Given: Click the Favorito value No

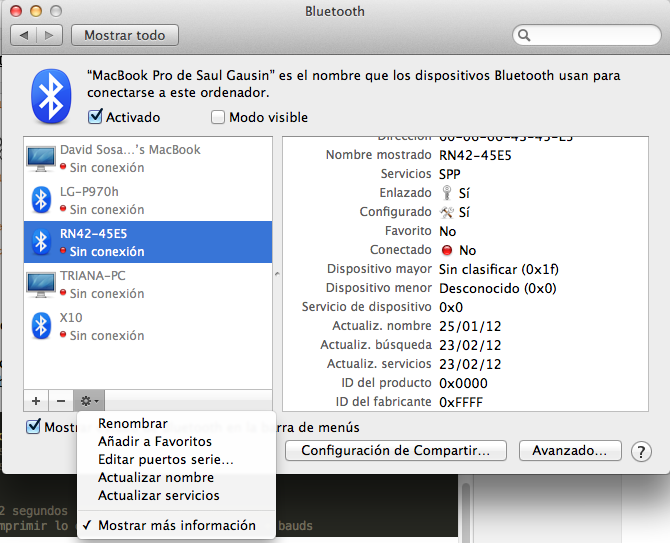Looking at the screenshot, I should 448,231.
